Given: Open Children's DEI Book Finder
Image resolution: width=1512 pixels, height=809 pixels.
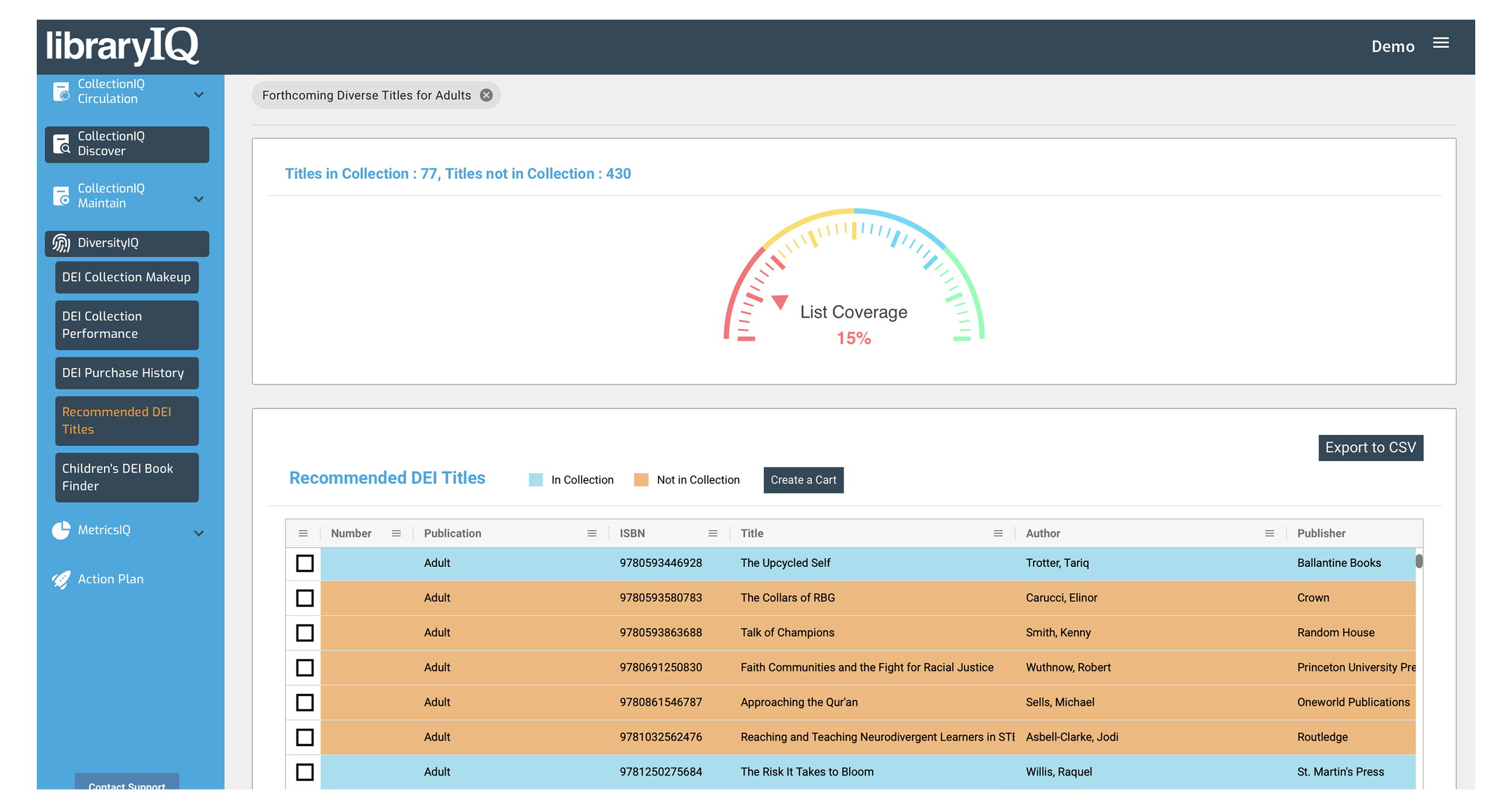Looking at the screenshot, I should click(x=126, y=477).
